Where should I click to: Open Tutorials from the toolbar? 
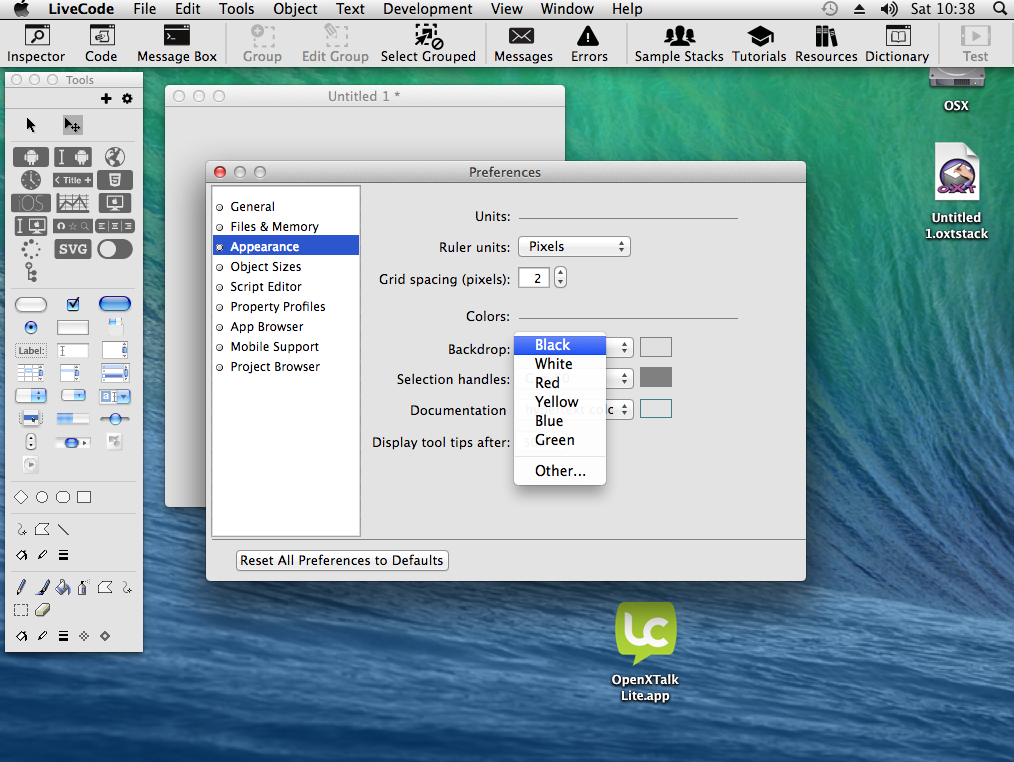tap(759, 43)
